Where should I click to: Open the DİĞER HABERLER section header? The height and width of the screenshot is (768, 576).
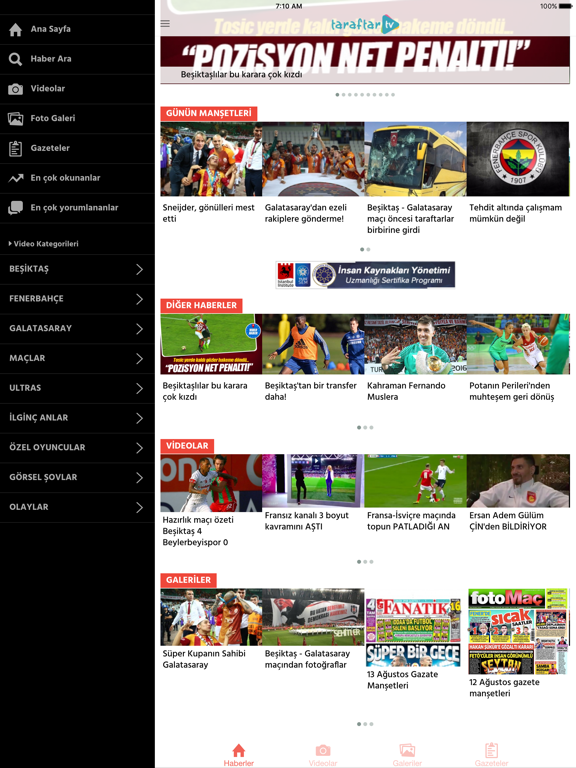(201, 305)
